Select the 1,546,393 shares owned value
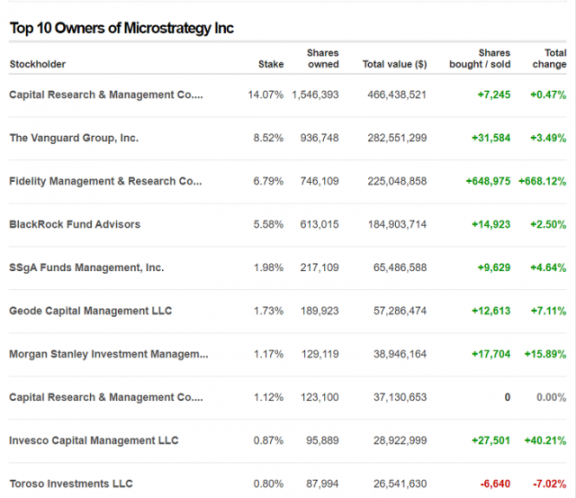576x498 pixels. coord(315,95)
